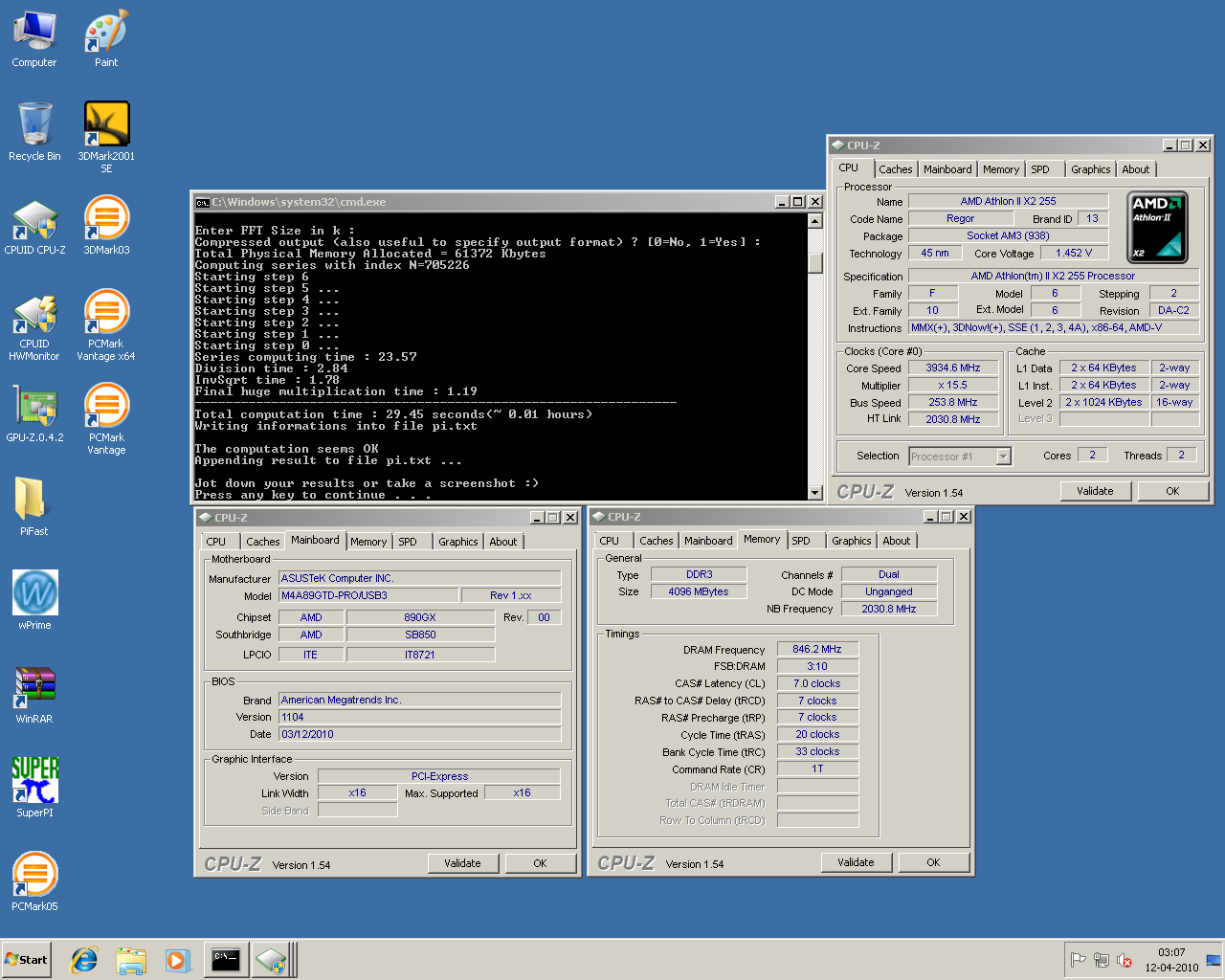Open the Recycle Bin
1225x980 pixels.
tap(34, 132)
